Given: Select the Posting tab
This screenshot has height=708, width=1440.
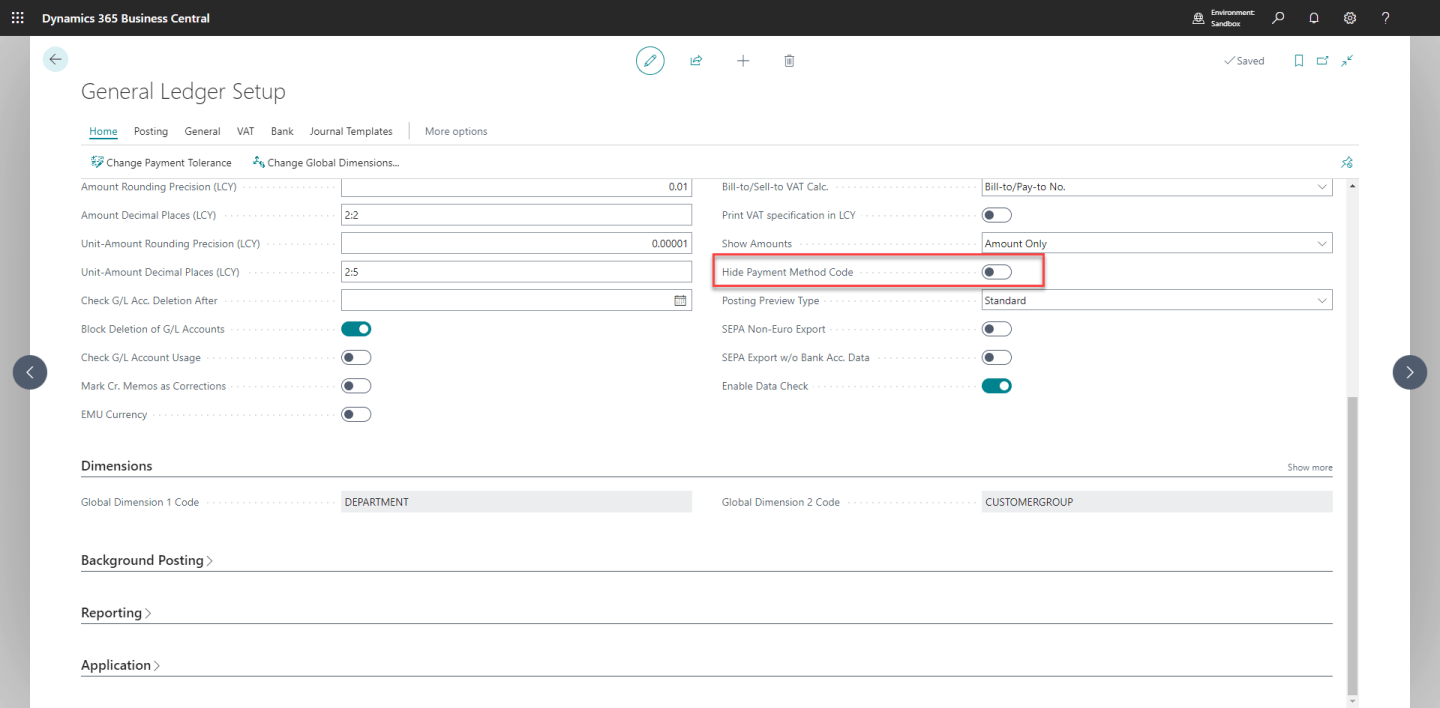Looking at the screenshot, I should pos(151,131).
